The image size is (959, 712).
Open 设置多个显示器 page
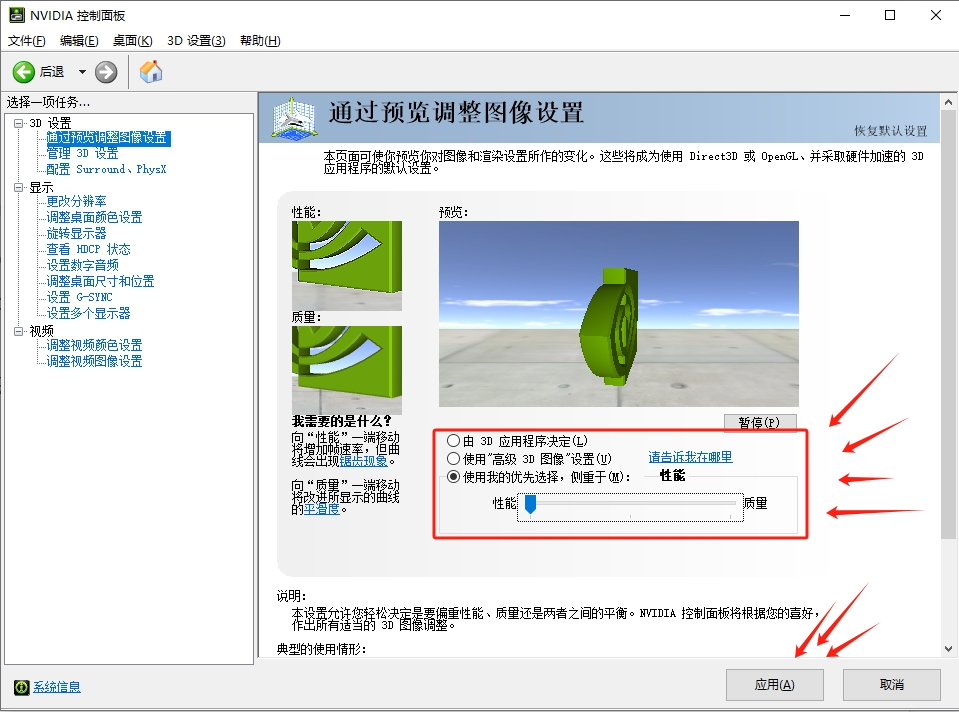coord(89,313)
